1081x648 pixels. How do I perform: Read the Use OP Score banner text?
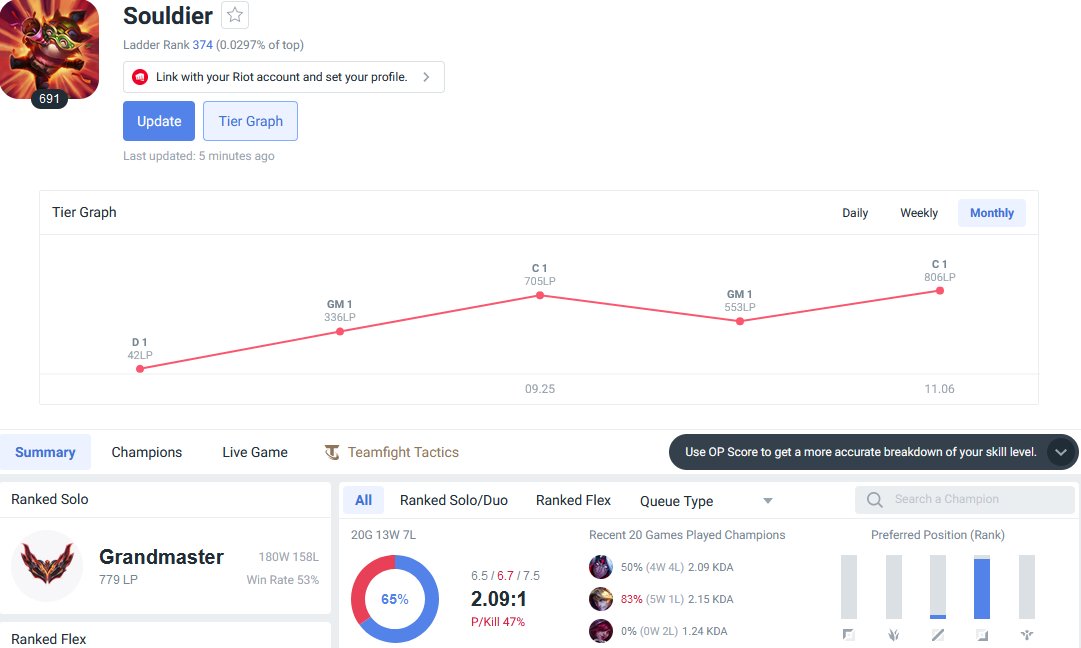point(860,452)
